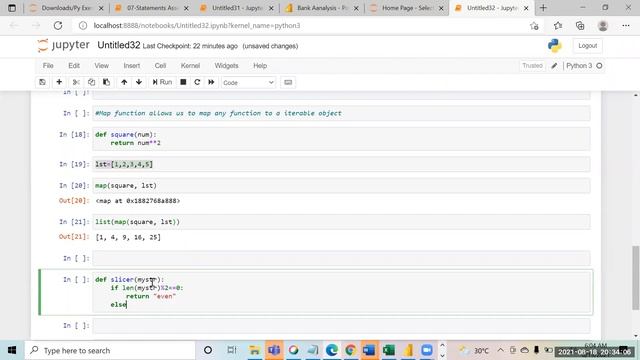Click the Trusted notebook button
Screen dimensions: 640x360
pos(532,66)
